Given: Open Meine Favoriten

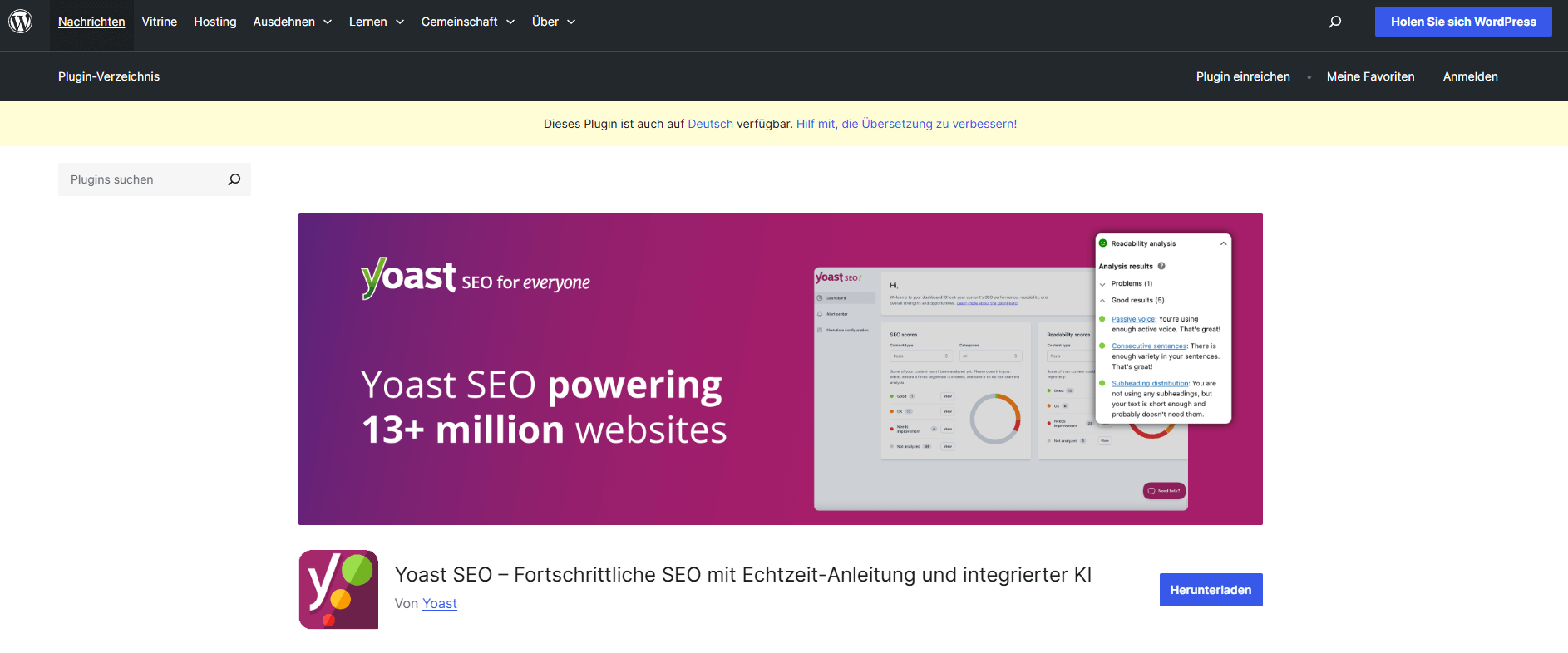Looking at the screenshot, I should [x=1370, y=76].
